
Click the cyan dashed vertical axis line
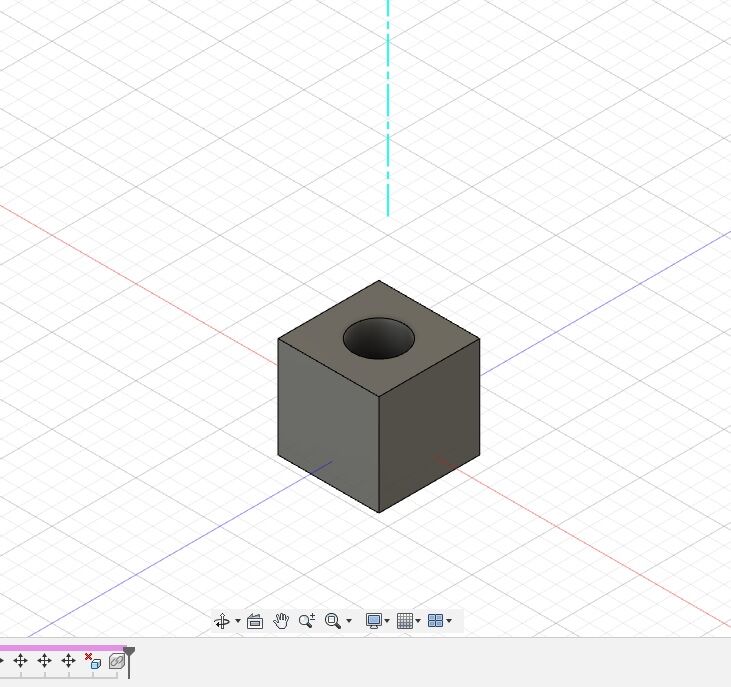[388, 108]
